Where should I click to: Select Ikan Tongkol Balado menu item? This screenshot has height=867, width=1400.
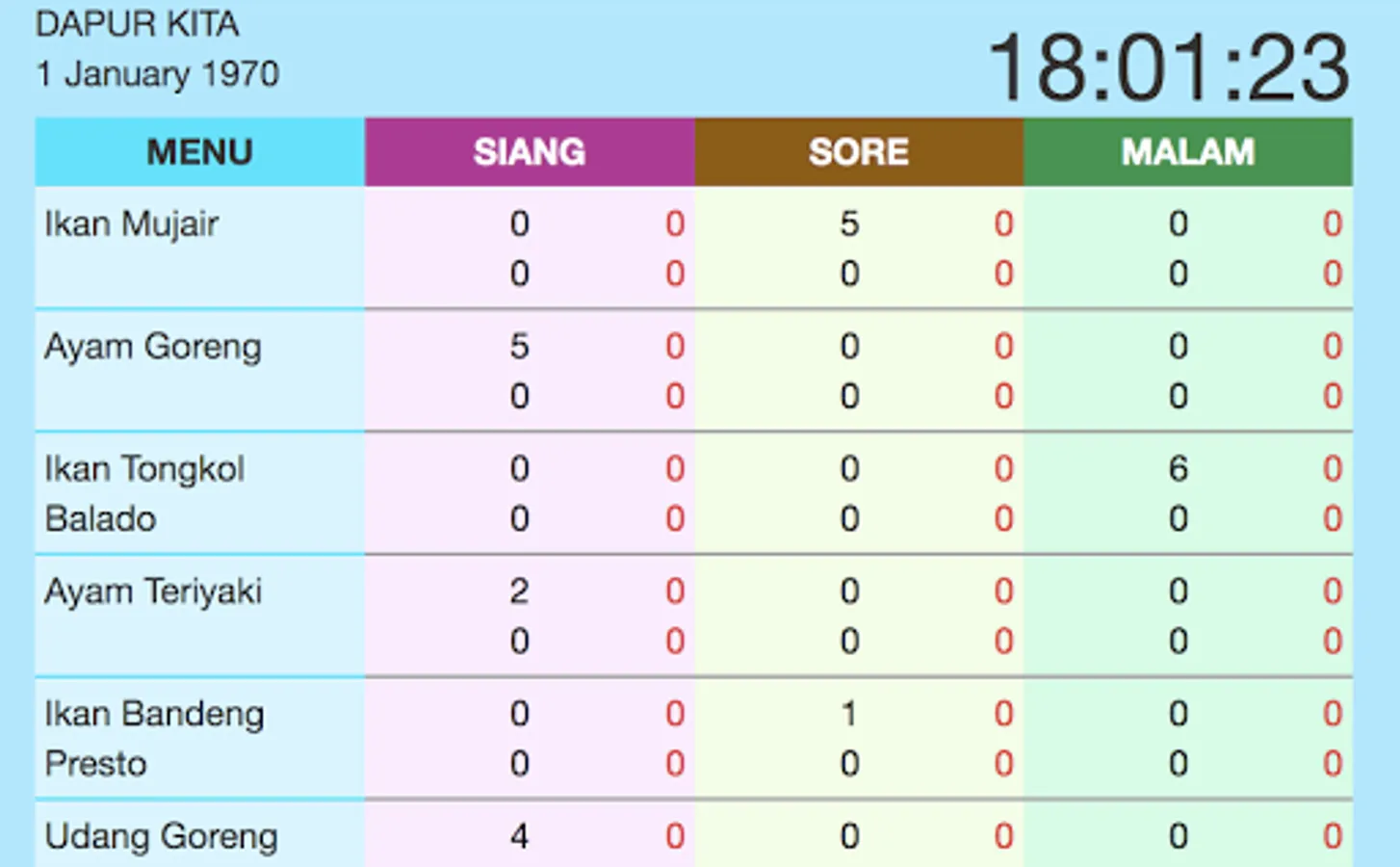click(x=144, y=493)
